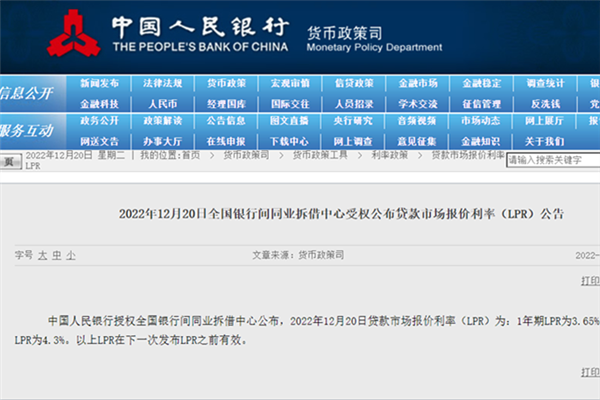
Task: Go to 利率政策 breadcrumb link
Action: [x=390, y=155]
